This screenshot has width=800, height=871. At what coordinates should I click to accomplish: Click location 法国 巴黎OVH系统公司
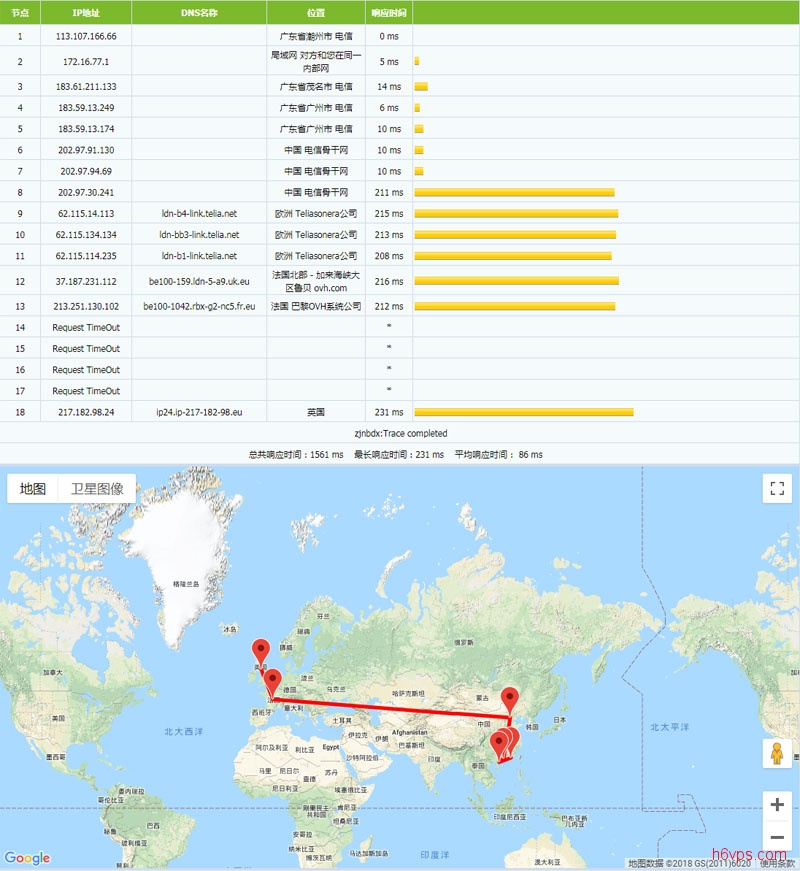tap(316, 306)
